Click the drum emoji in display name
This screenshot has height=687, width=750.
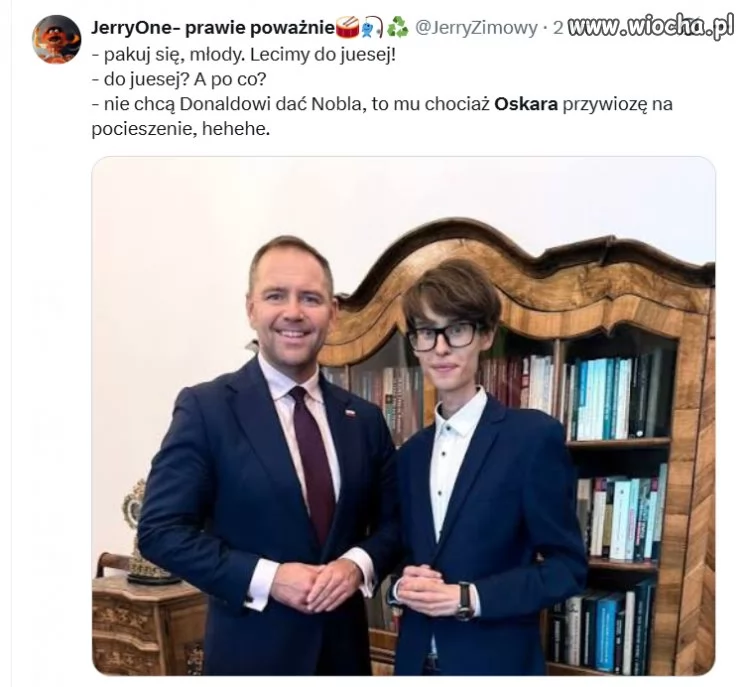pyautogui.click(x=348, y=28)
